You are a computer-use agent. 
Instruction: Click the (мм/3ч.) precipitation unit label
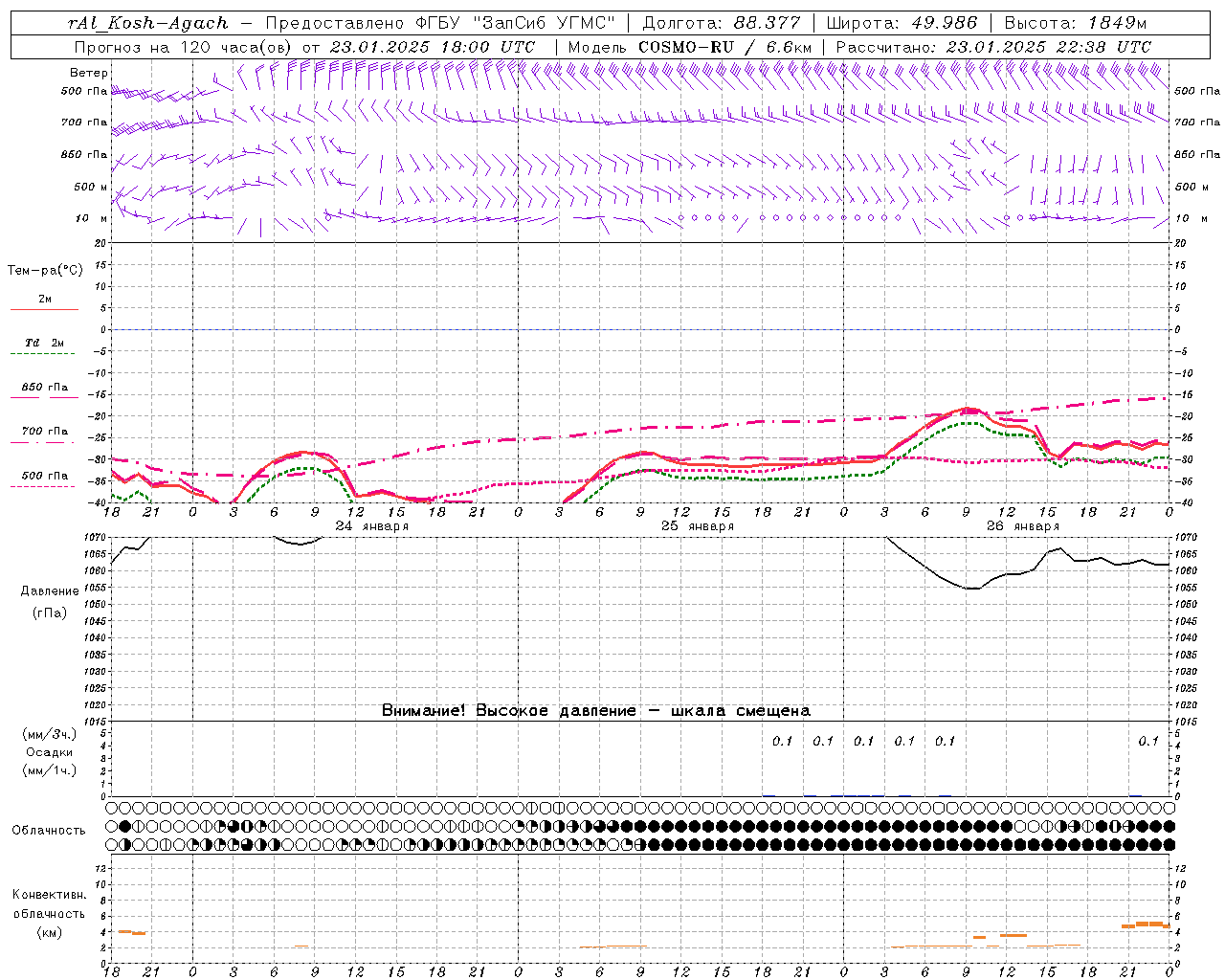pyautogui.click(x=50, y=734)
